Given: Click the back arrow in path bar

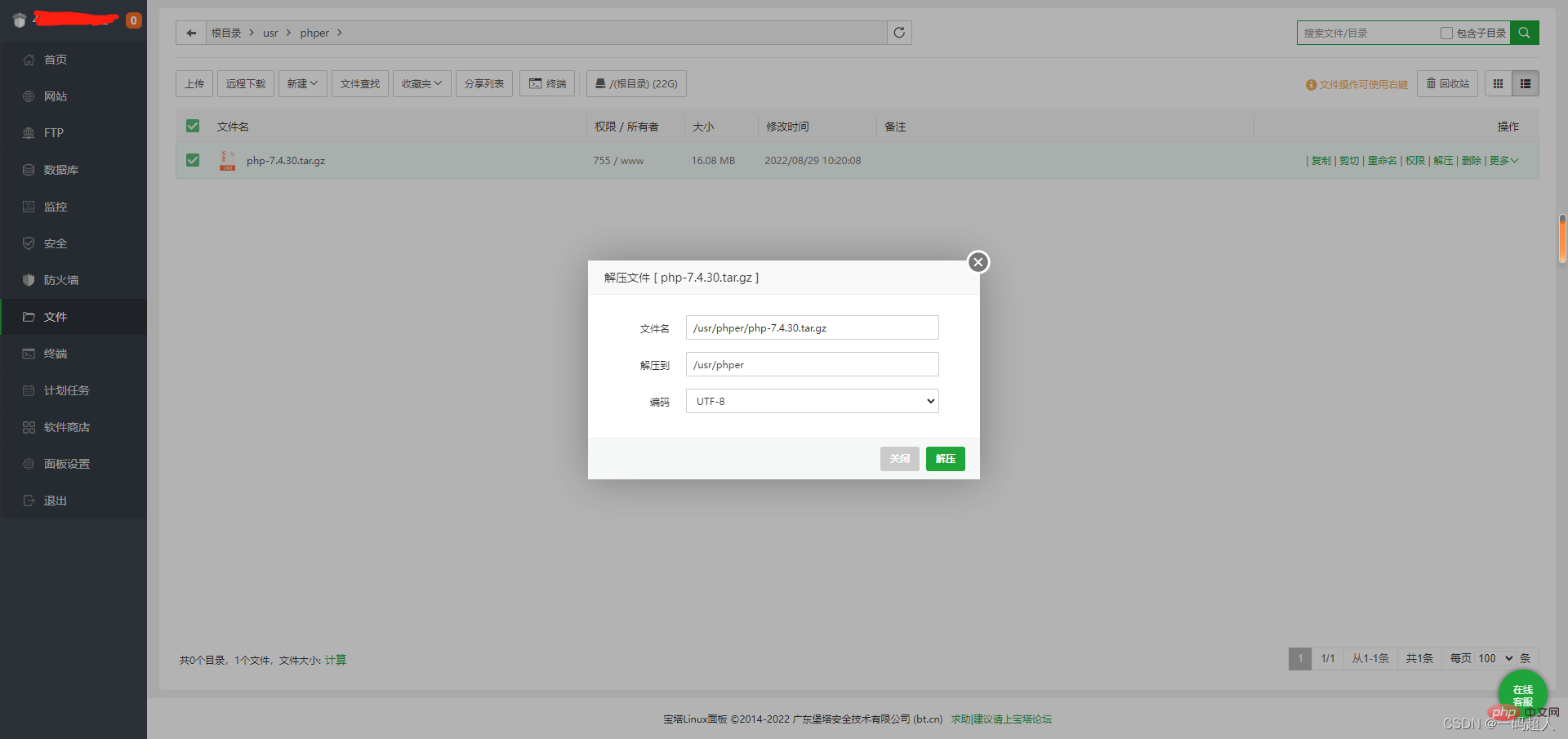Looking at the screenshot, I should tap(191, 33).
